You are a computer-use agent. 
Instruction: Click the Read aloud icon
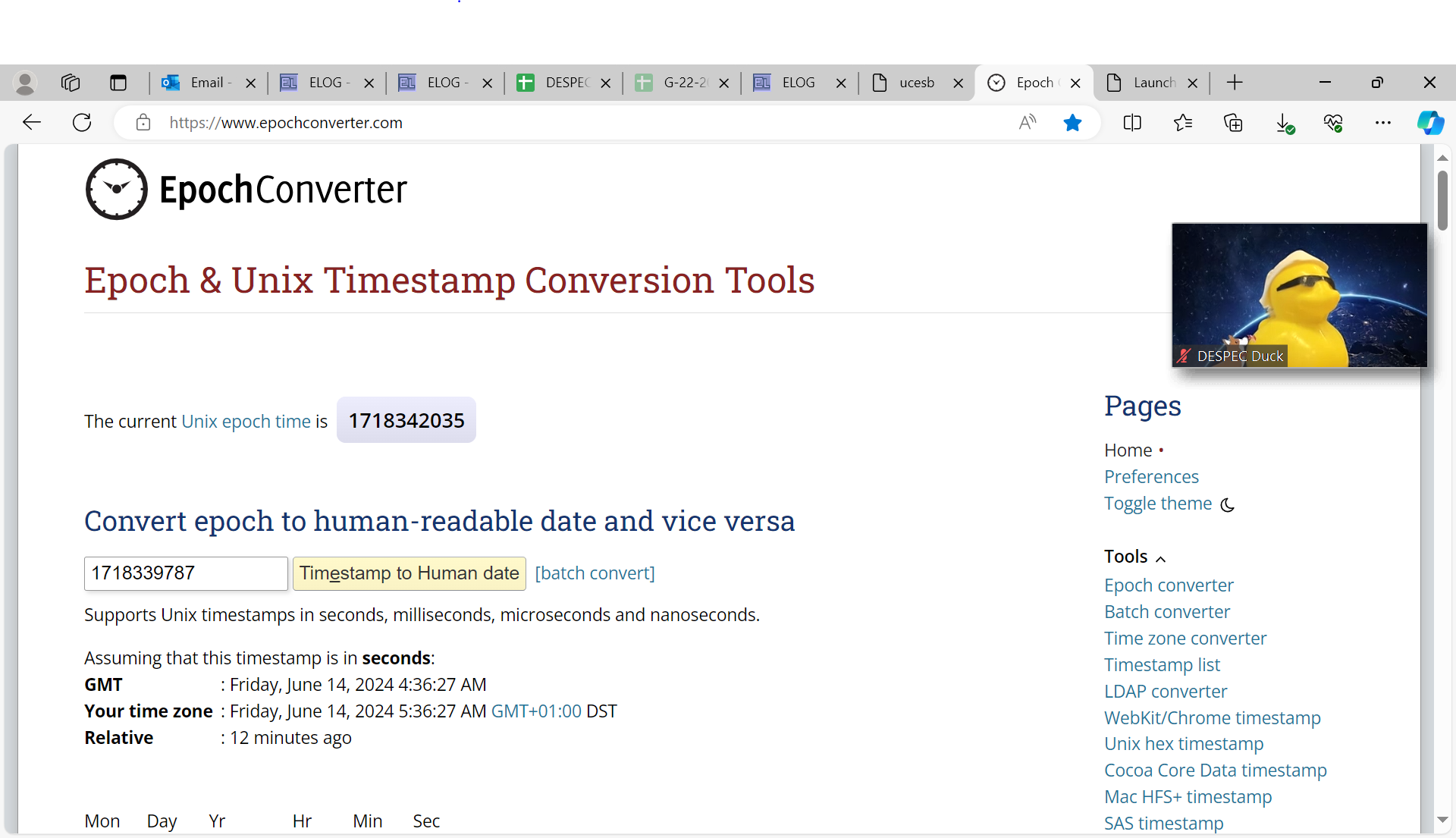point(1027,123)
